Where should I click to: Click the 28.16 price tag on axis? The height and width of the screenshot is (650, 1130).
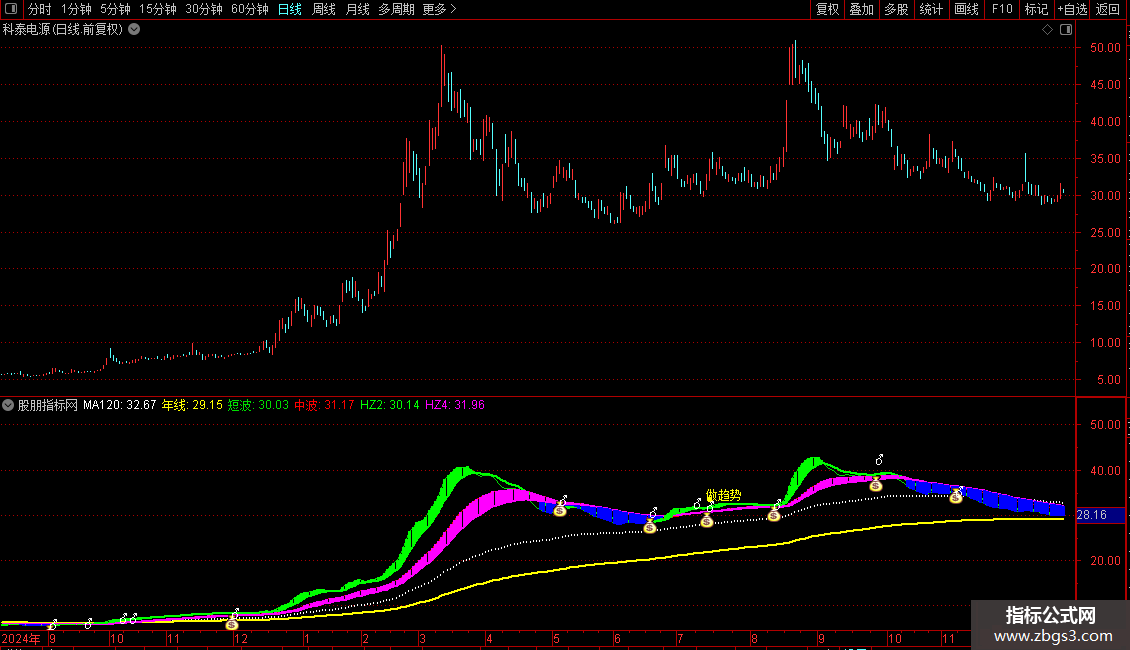1100,515
